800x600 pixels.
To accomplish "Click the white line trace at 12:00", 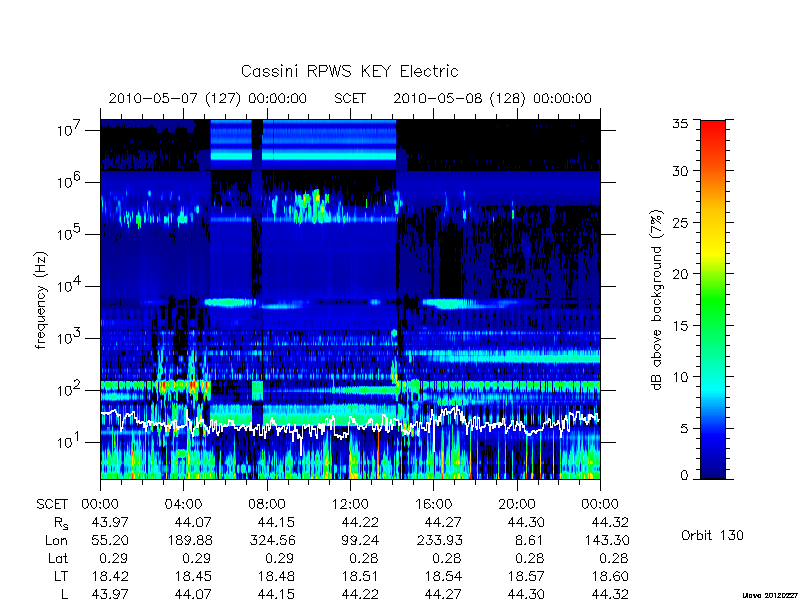I will click(x=350, y=421).
